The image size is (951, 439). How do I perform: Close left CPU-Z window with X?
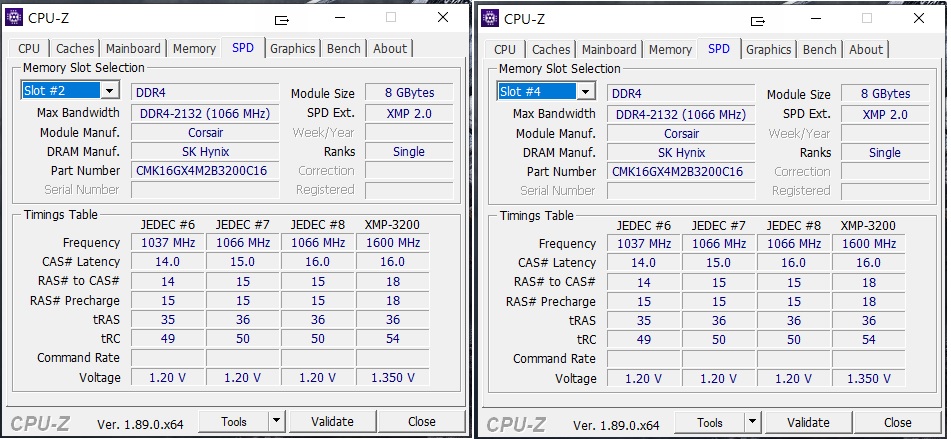tap(443, 18)
